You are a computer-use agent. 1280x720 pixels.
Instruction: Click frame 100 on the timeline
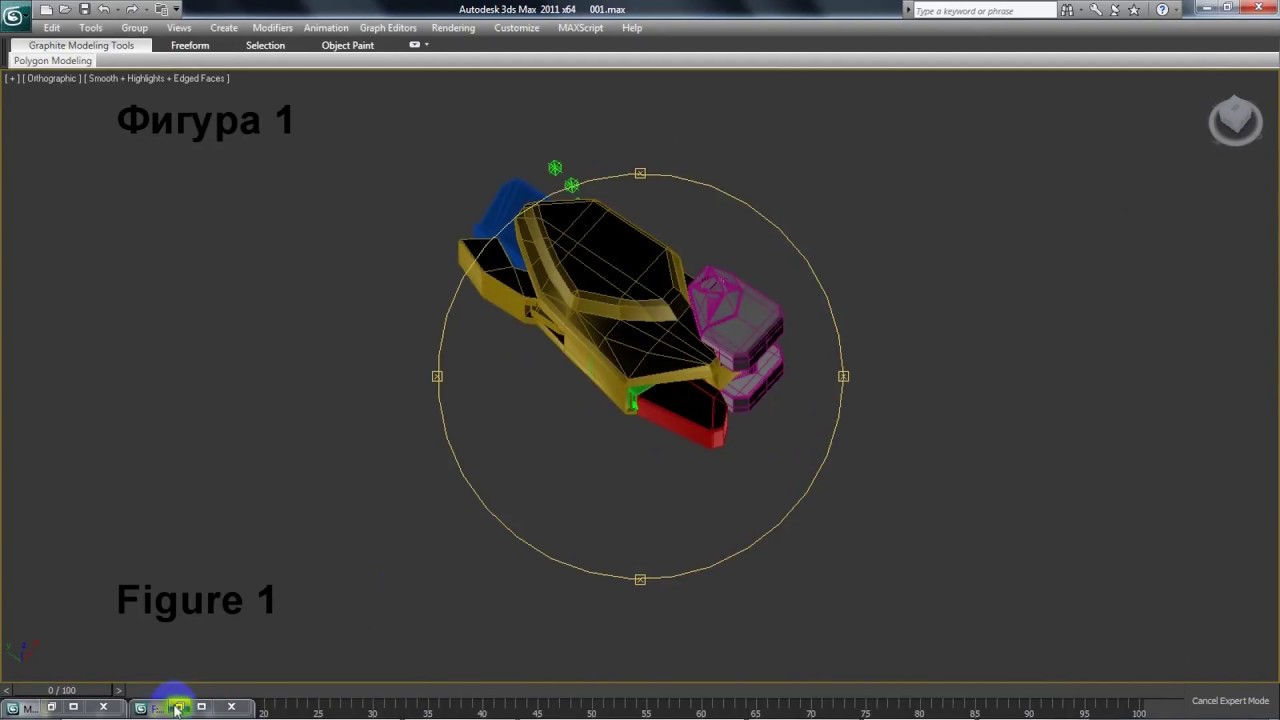tap(1139, 713)
